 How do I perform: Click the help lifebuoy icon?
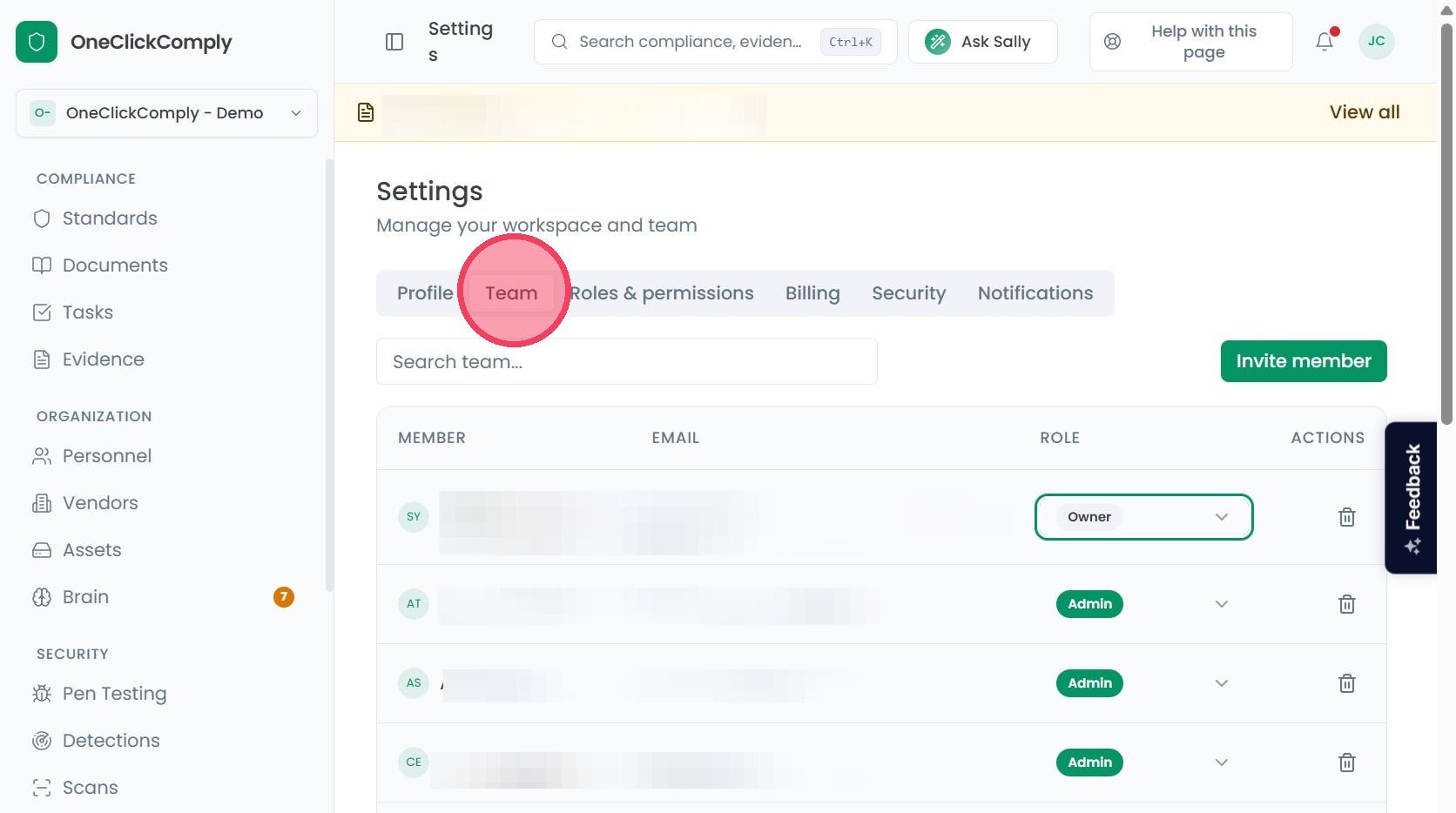click(1112, 42)
